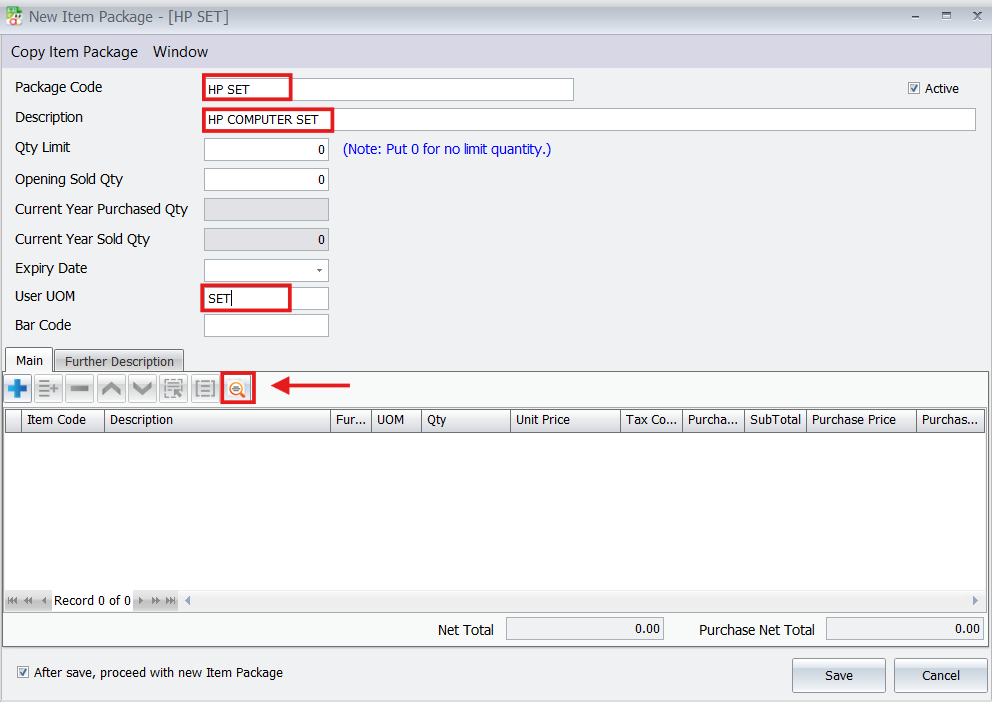Toggle 'After save, proceed with new Item Package'

click(x=23, y=673)
